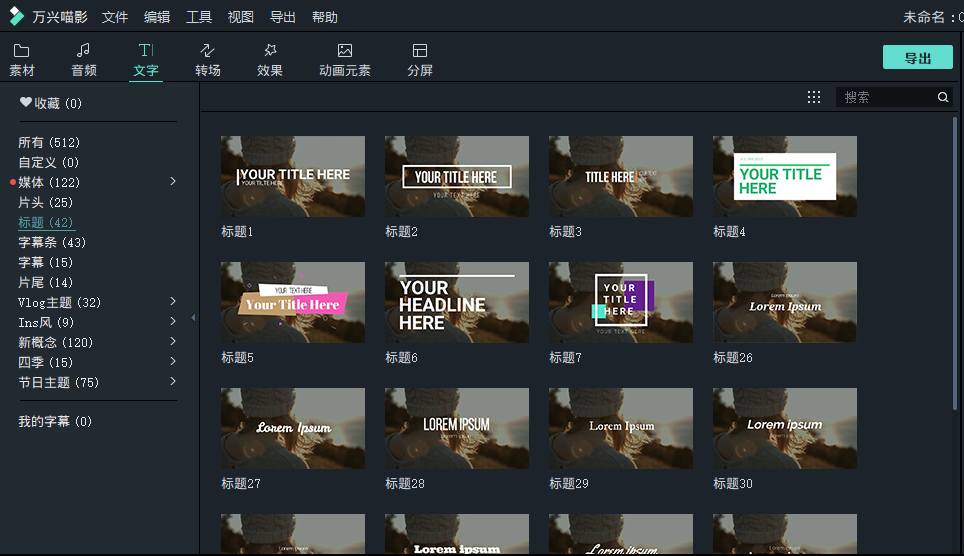Viewport: 964px width, 556px height.
Task: Click into the 搜索 search field
Action: pos(885,97)
